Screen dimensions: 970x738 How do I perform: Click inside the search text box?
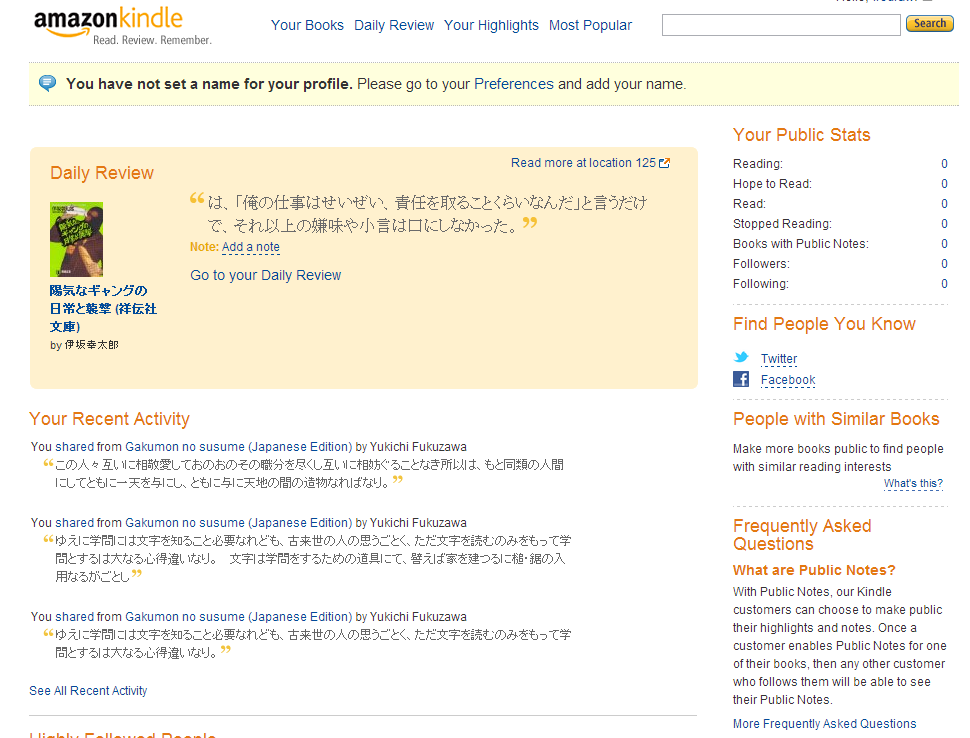point(781,25)
